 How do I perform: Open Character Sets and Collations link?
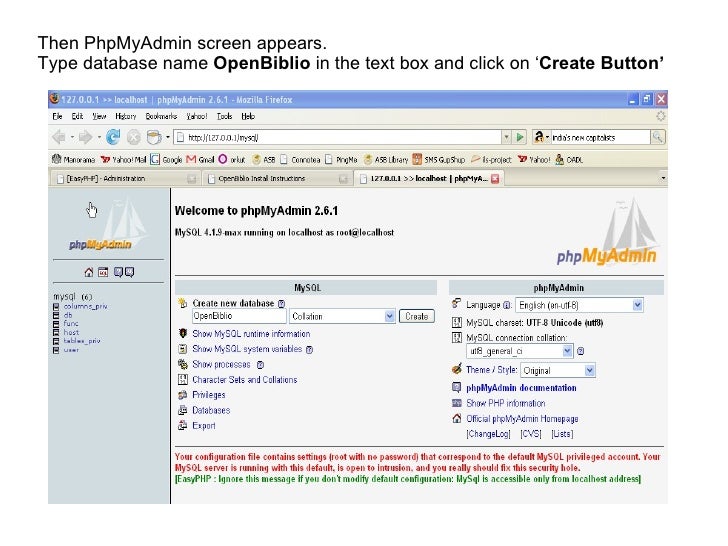click(245, 380)
